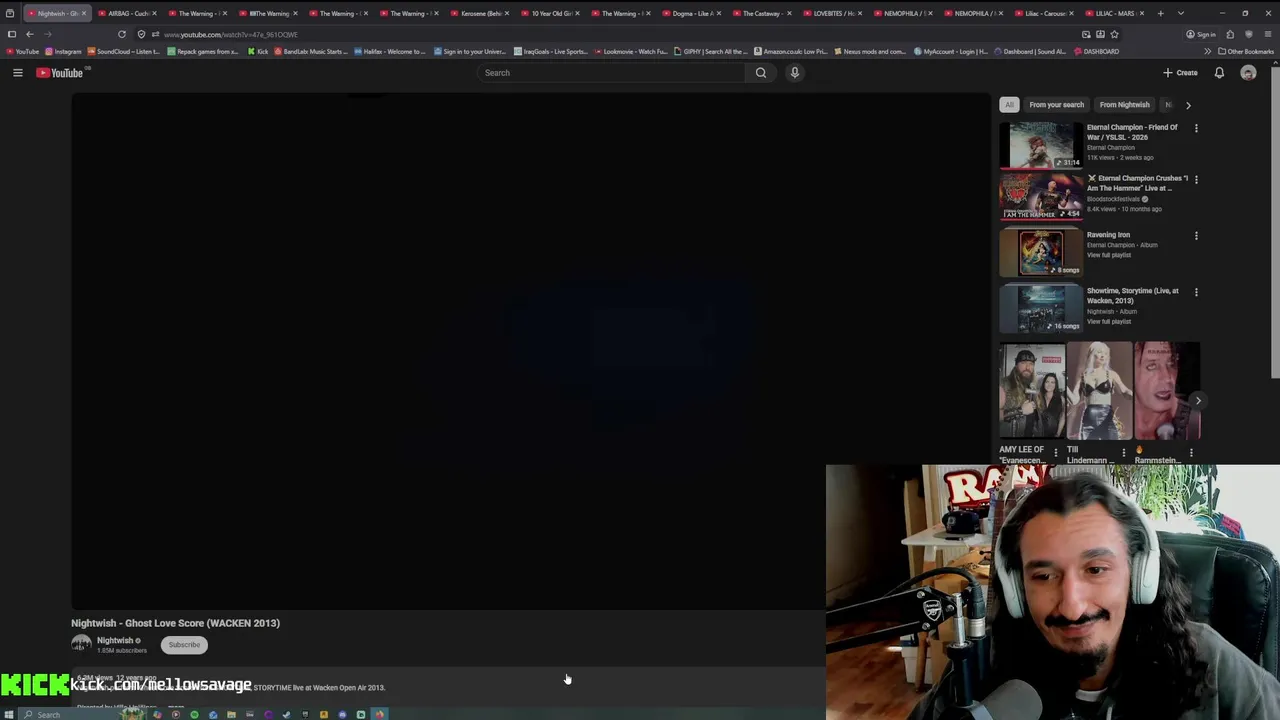Open options for Till Lindemann short
Screen dimensions: 1280x720
pos(1122,453)
